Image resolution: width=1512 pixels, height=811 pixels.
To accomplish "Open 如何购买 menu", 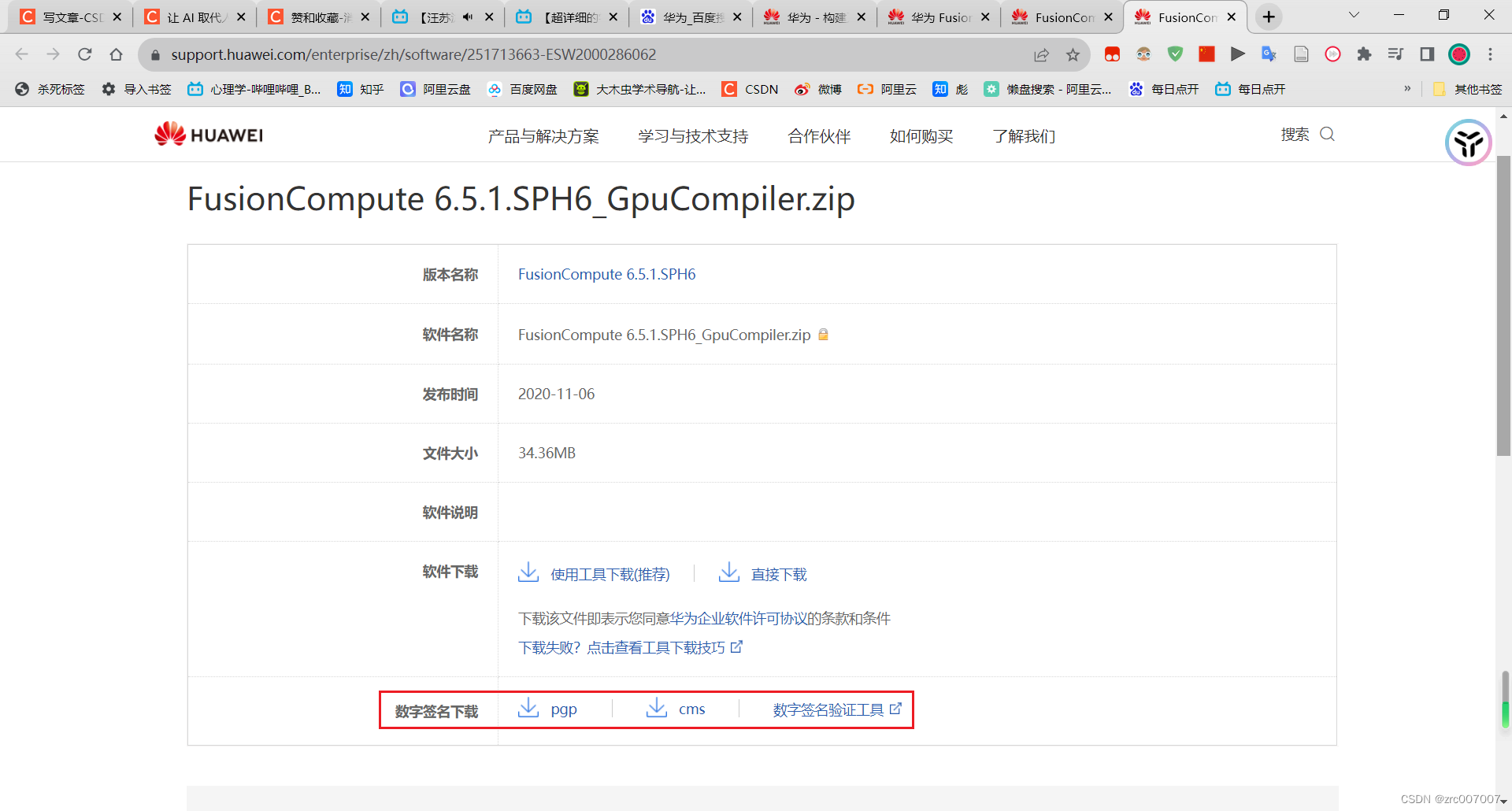I will 921,136.
